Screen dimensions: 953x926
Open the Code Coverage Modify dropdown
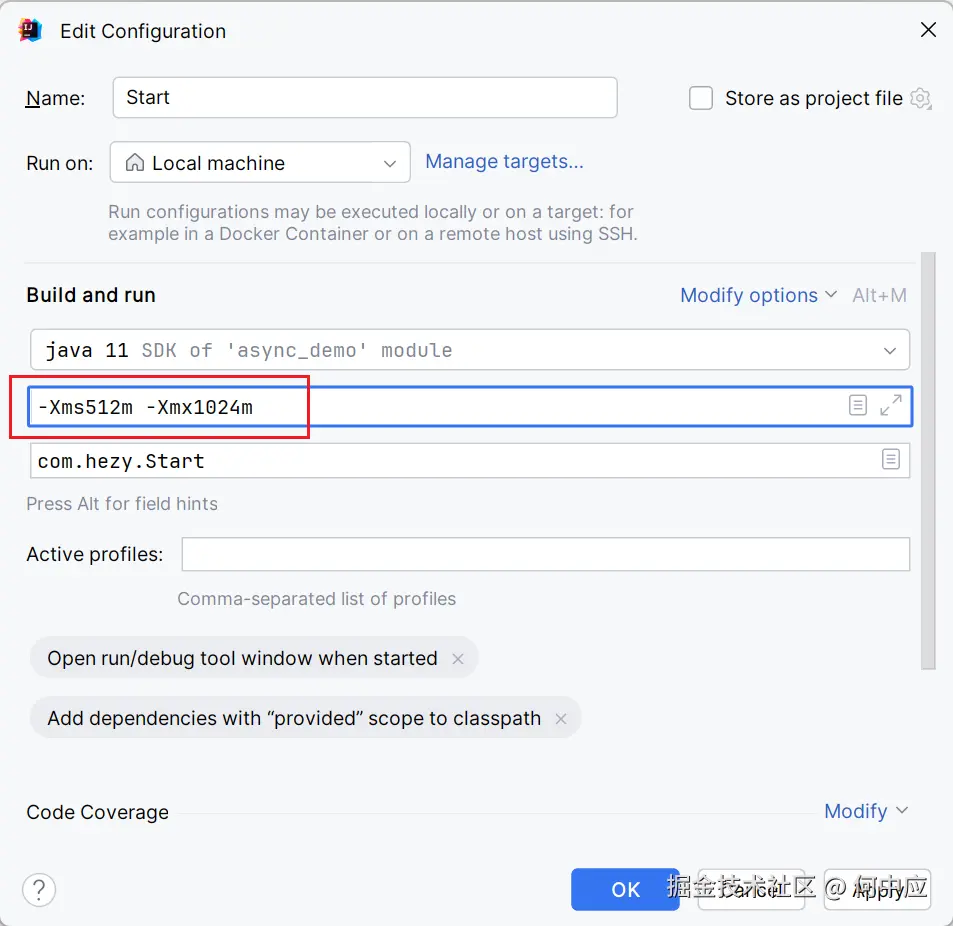pyautogui.click(x=865, y=811)
